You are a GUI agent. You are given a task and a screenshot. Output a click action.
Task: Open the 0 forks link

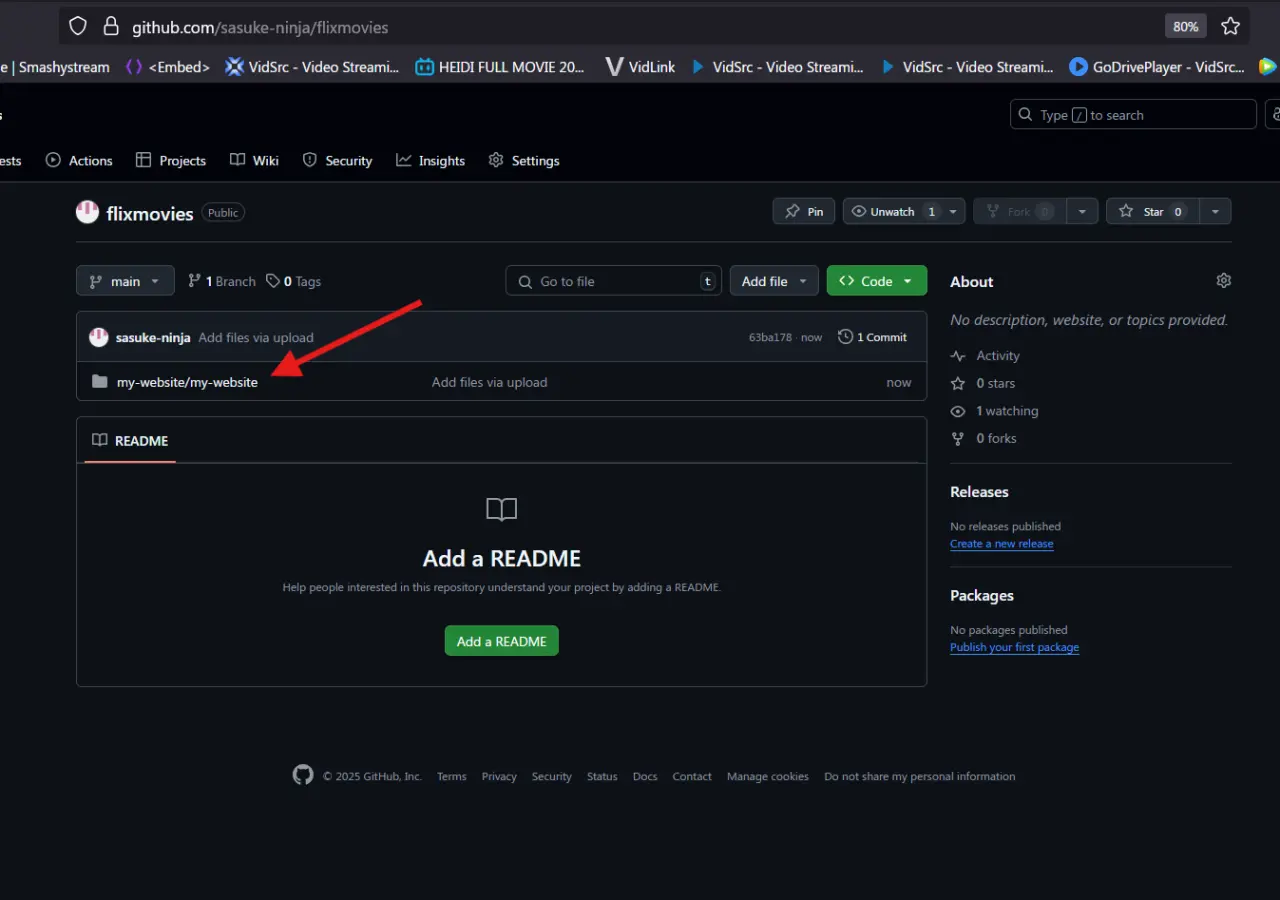point(984,438)
